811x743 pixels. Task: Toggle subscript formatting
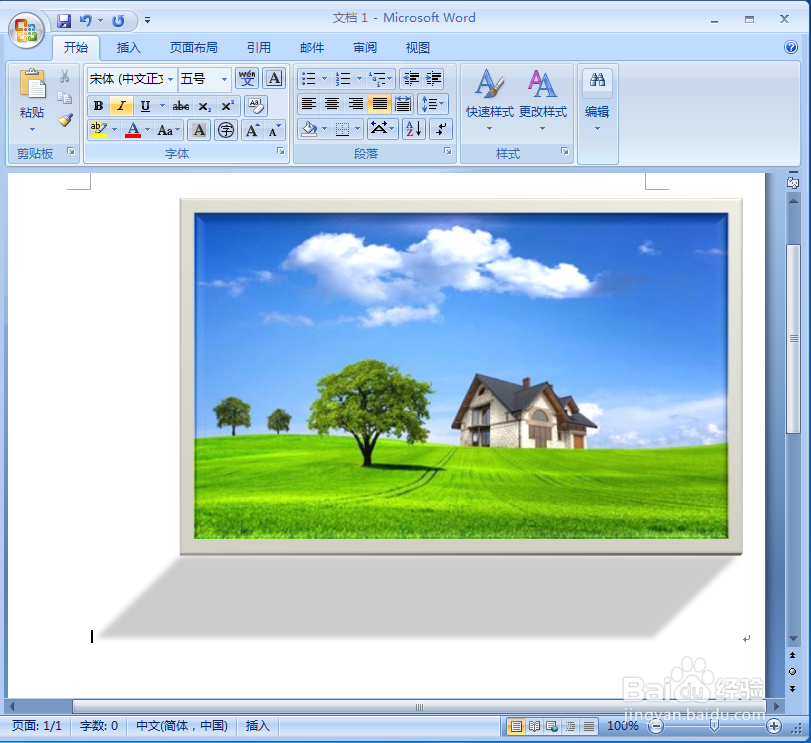coord(205,106)
